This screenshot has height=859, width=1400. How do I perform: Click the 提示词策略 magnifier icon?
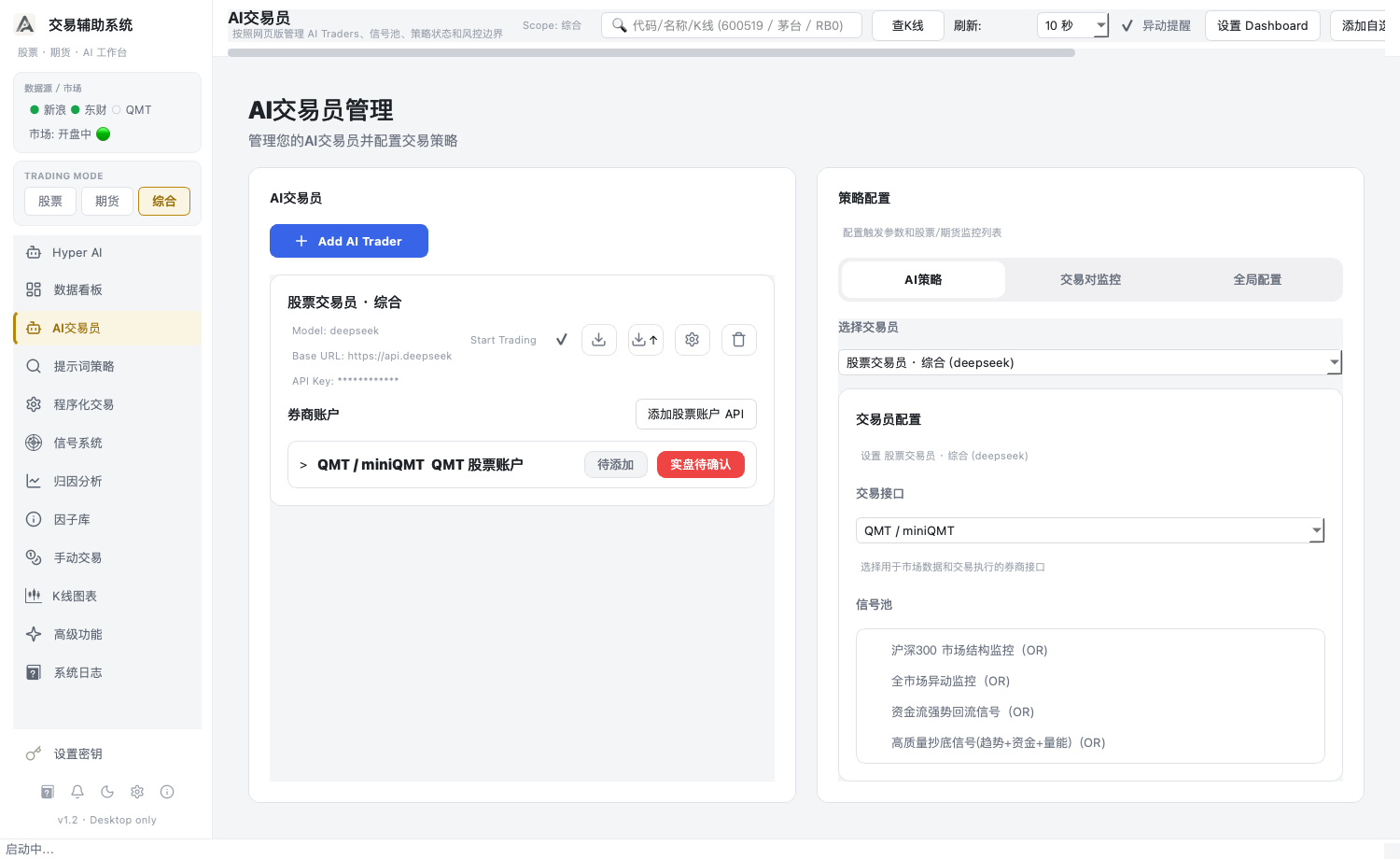[x=34, y=366]
